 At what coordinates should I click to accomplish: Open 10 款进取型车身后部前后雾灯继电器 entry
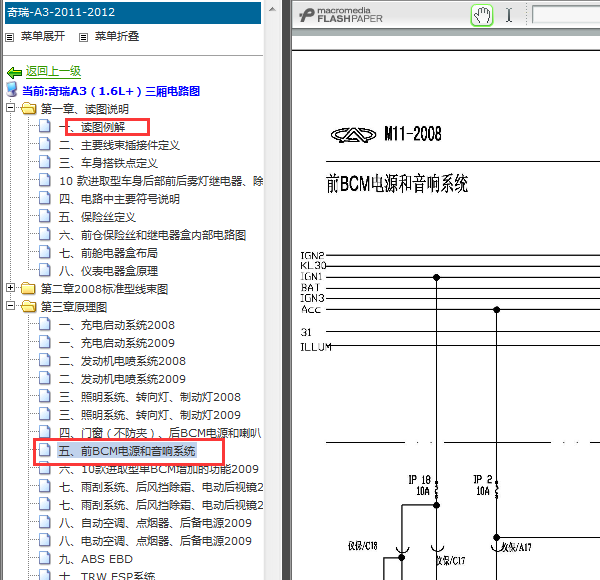(x=161, y=181)
